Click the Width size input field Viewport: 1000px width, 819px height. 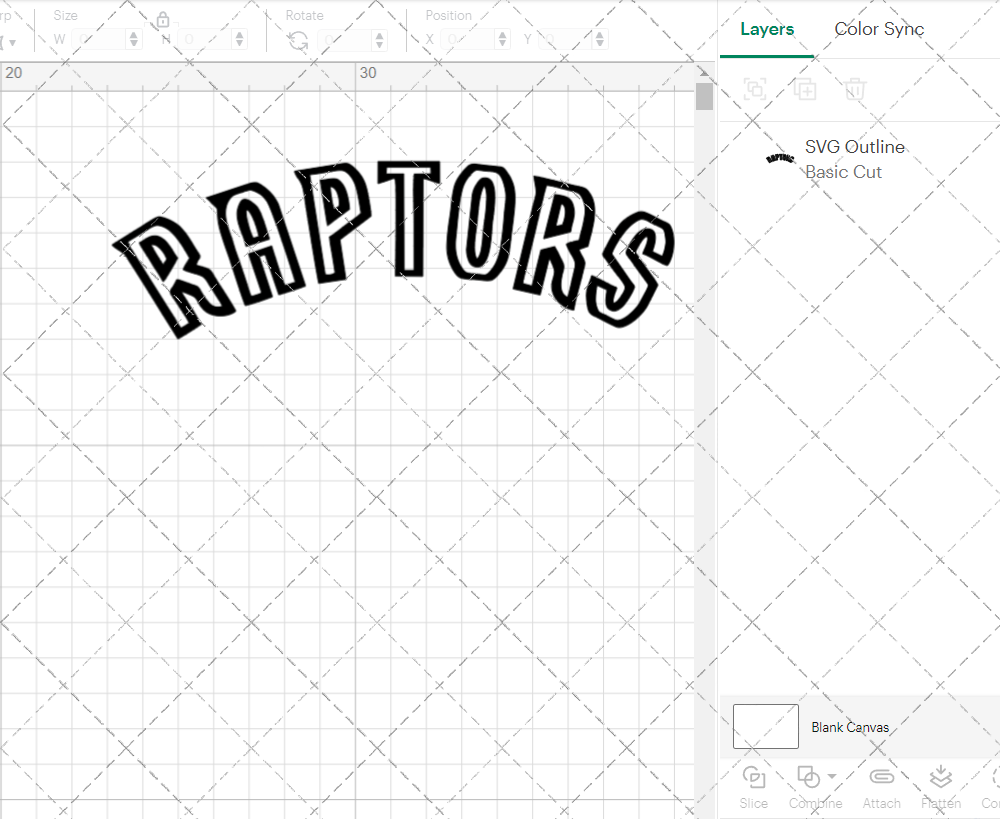(99, 40)
